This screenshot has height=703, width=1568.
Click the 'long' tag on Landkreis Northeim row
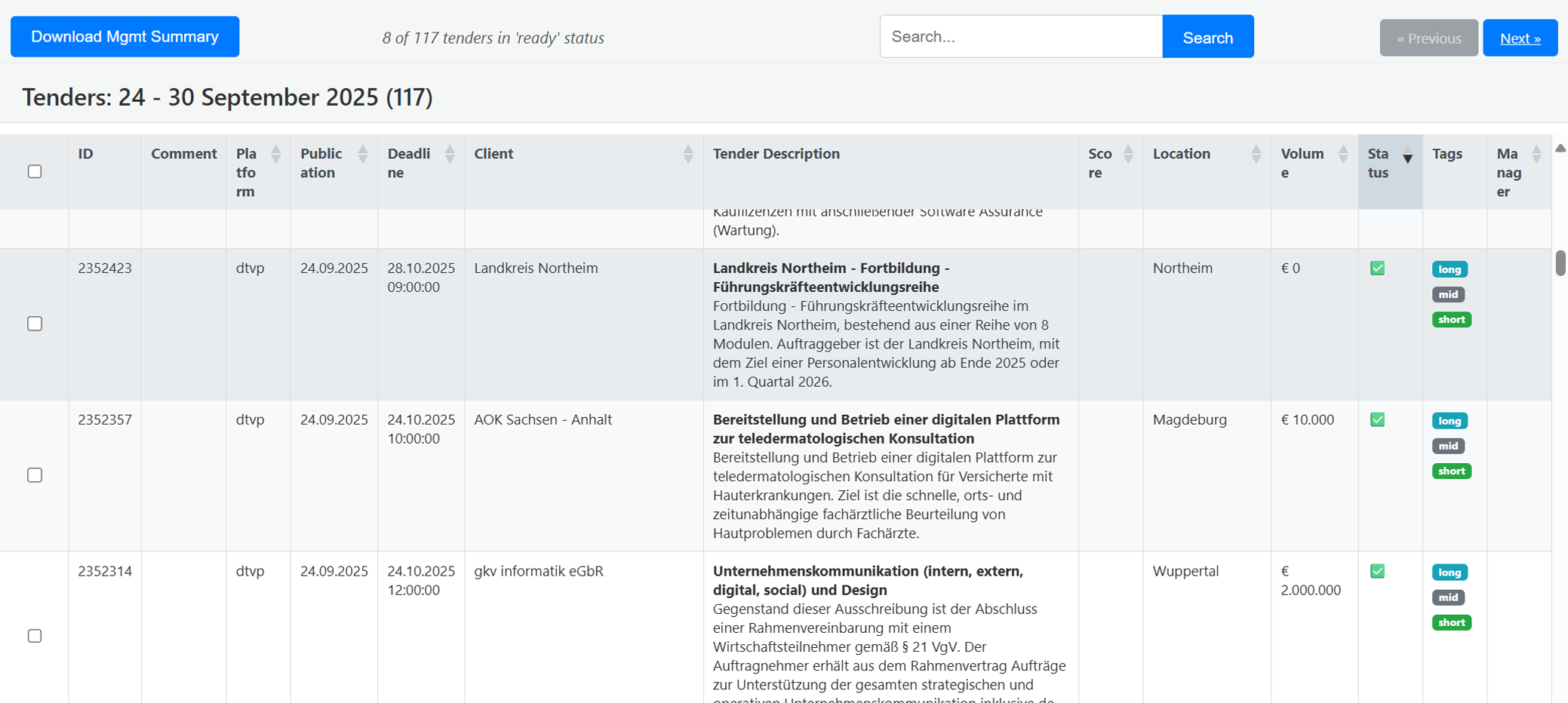pos(1449,269)
